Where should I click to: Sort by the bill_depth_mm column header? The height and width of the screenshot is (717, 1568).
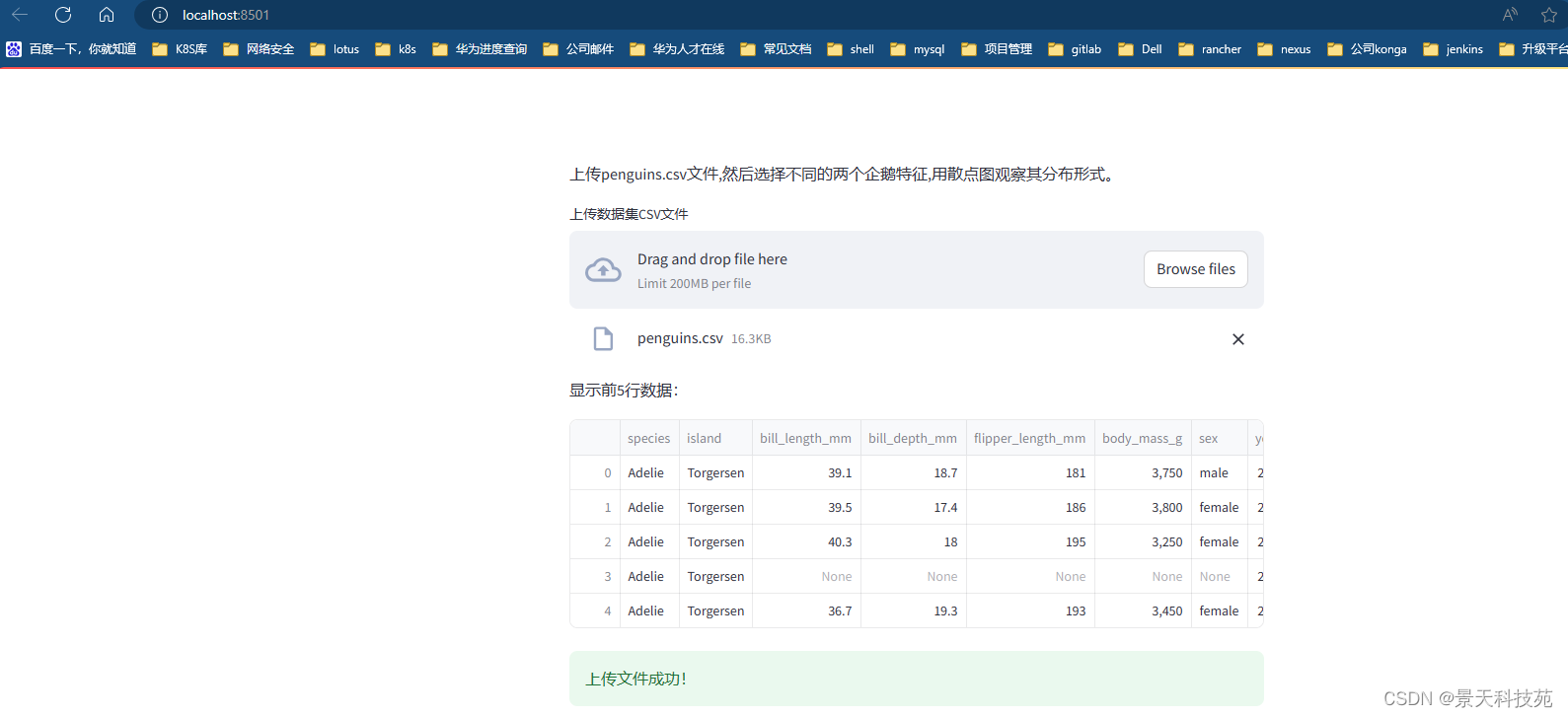click(913, 438)
